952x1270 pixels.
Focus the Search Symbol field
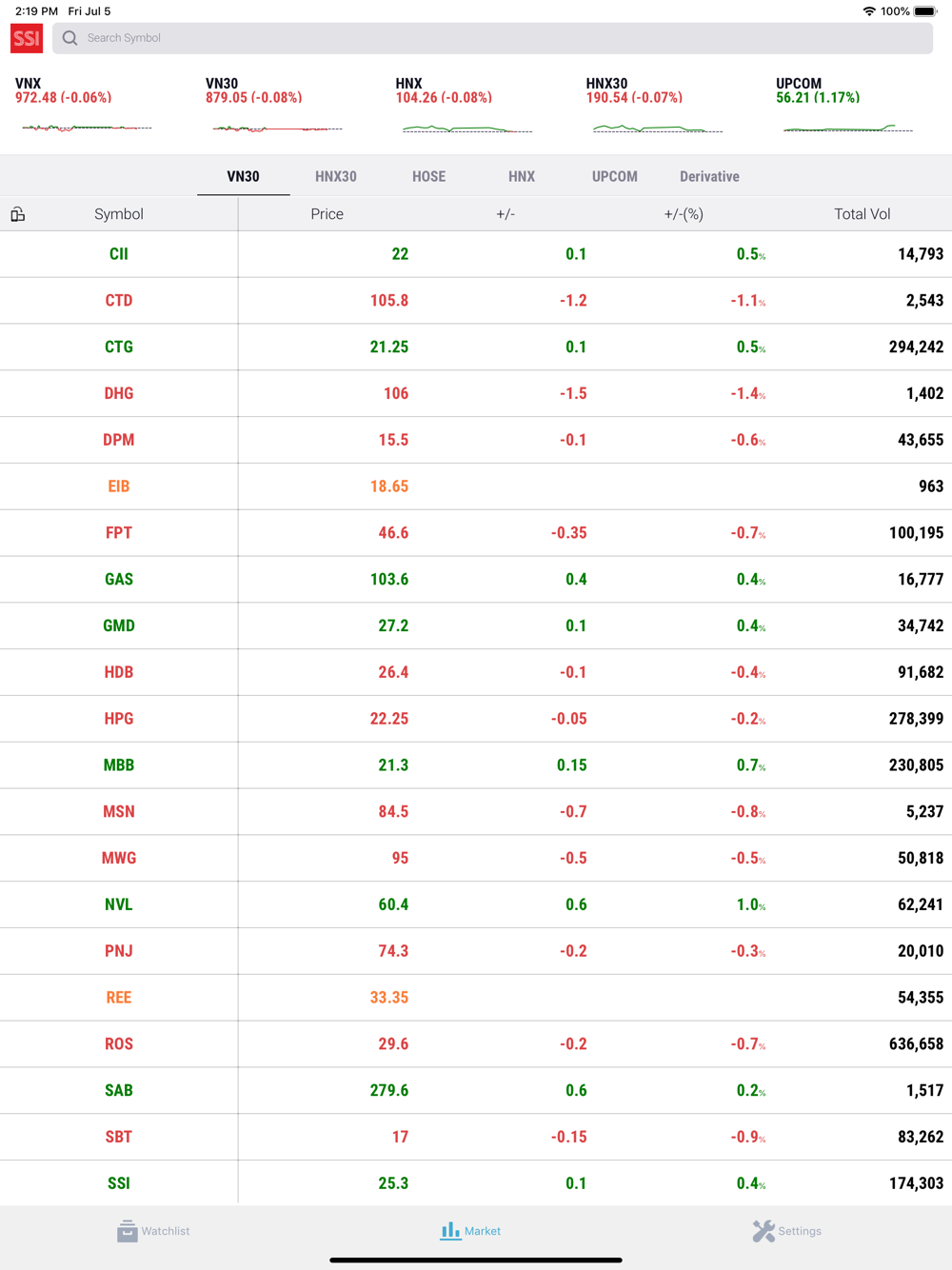tap(492, 38)
